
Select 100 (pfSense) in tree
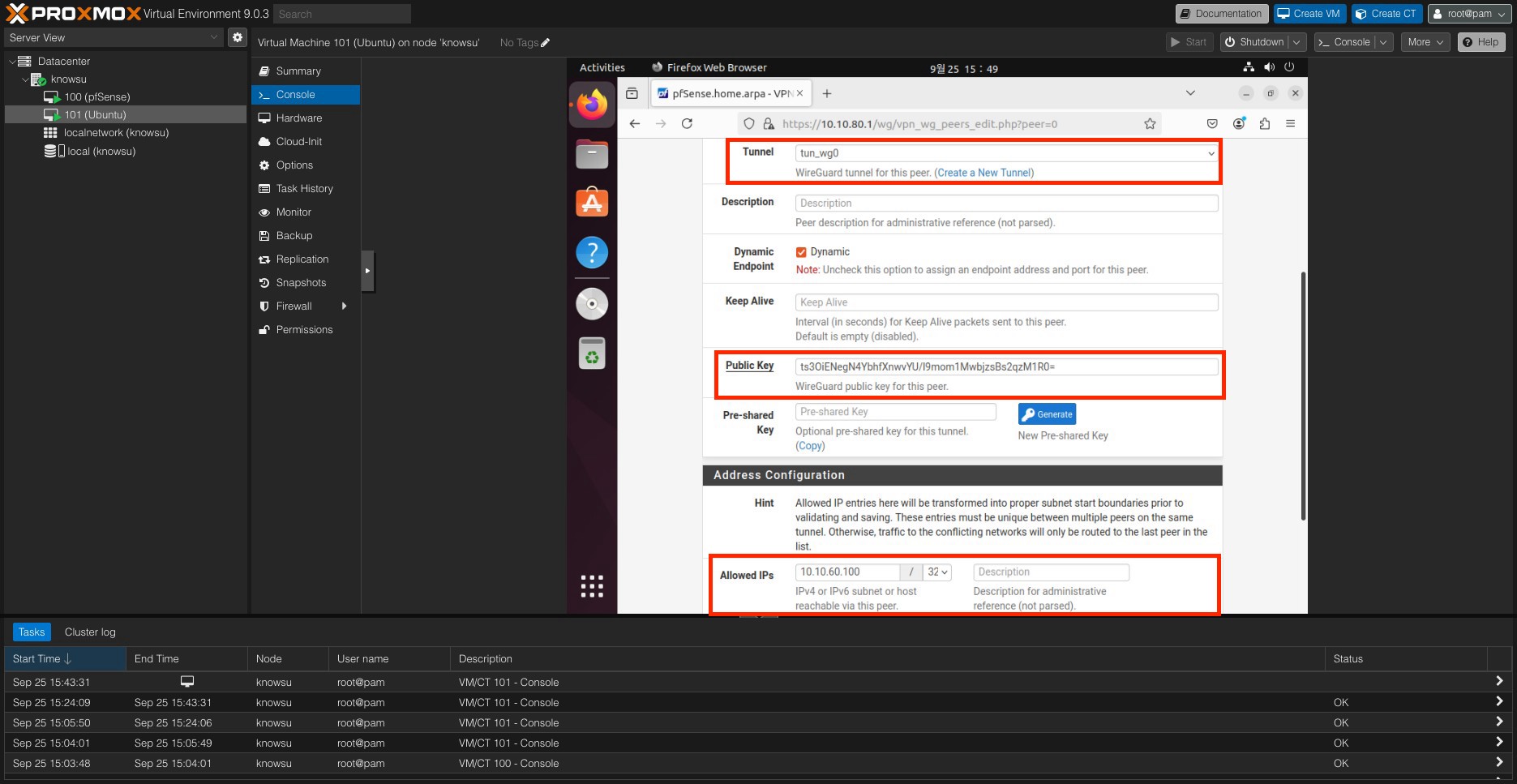(97, 97)
